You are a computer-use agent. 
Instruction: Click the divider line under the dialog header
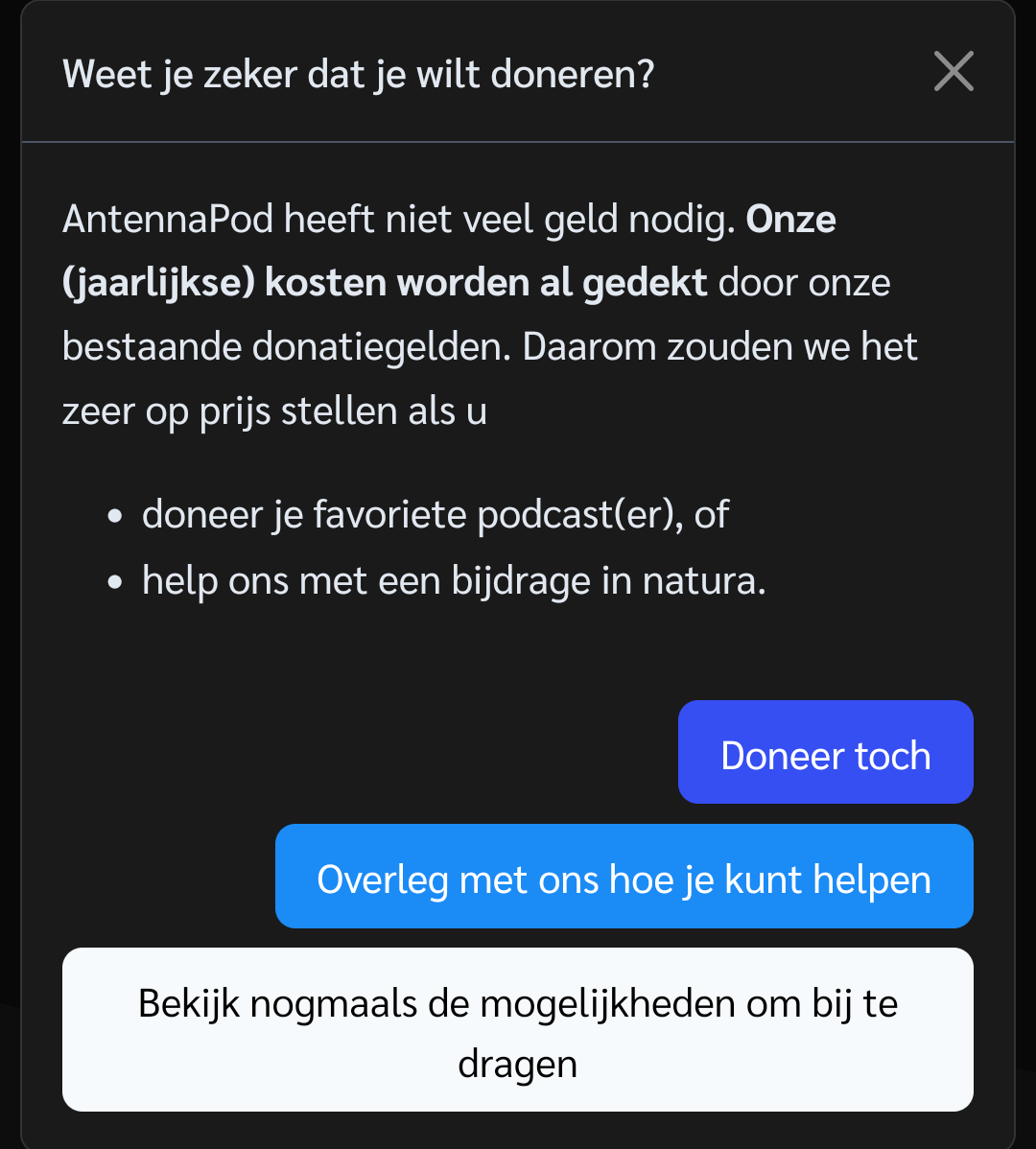[x=518, y=142]
